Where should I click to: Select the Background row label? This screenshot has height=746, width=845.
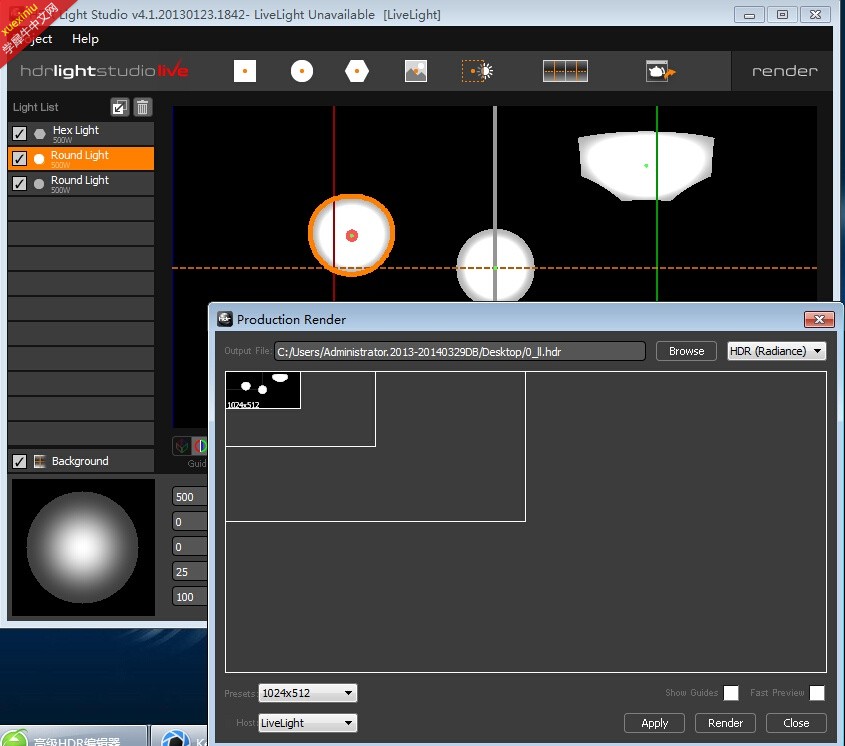(x=80, y=461)
